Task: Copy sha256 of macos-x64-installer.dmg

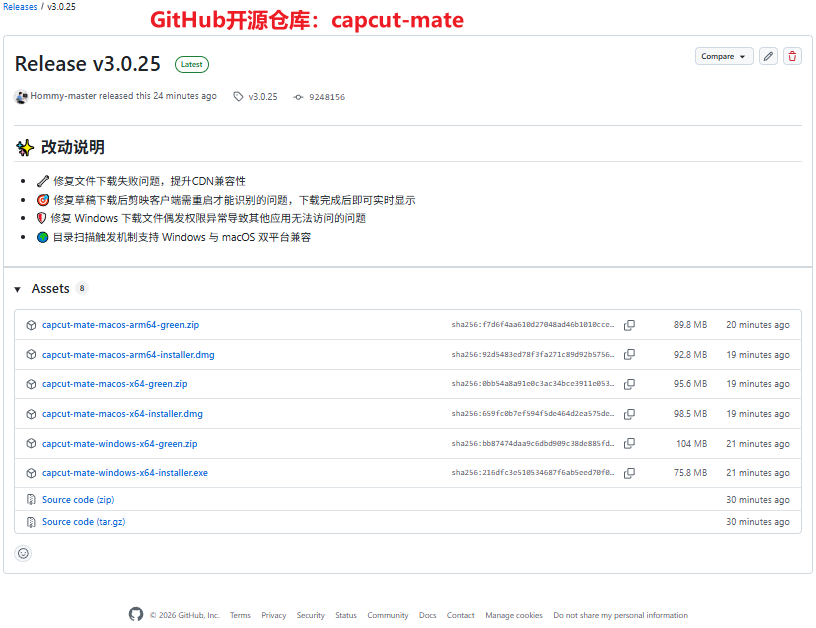Action: (629, 414)
